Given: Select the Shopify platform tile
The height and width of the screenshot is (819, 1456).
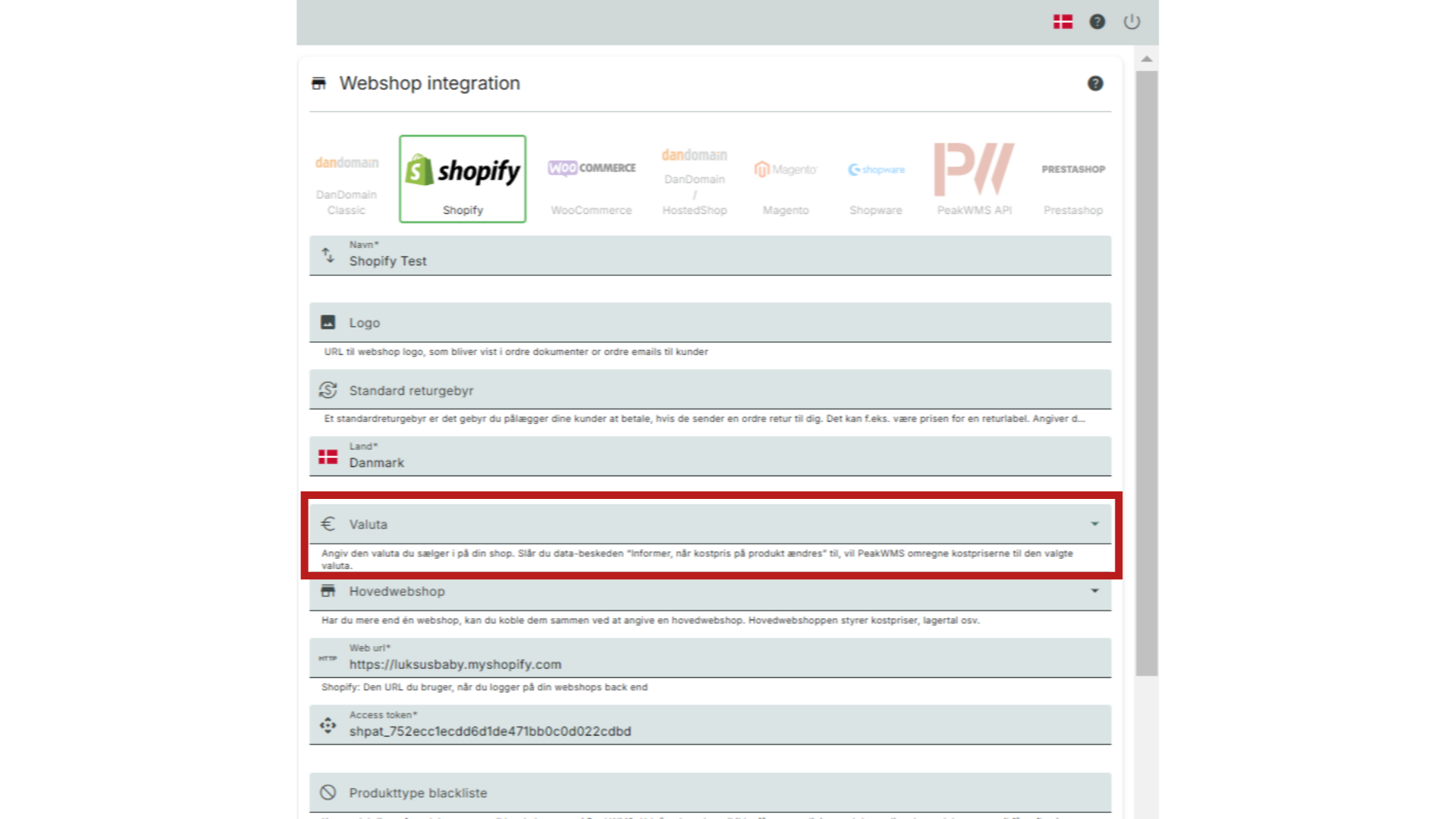Looking at the screenshot, I should [463, 179].
